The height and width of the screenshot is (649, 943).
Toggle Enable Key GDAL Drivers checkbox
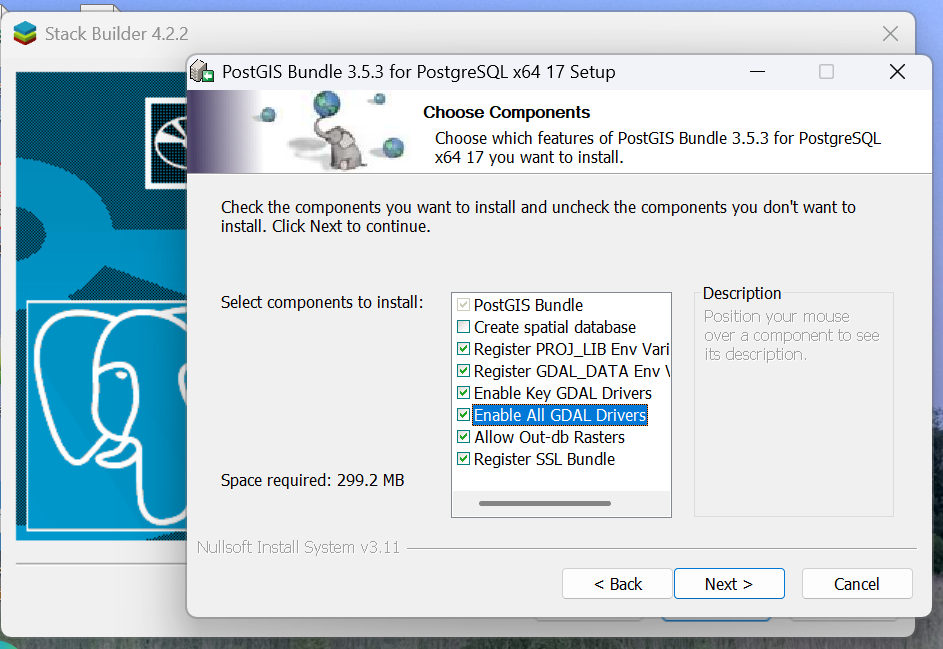pos(463,393)
